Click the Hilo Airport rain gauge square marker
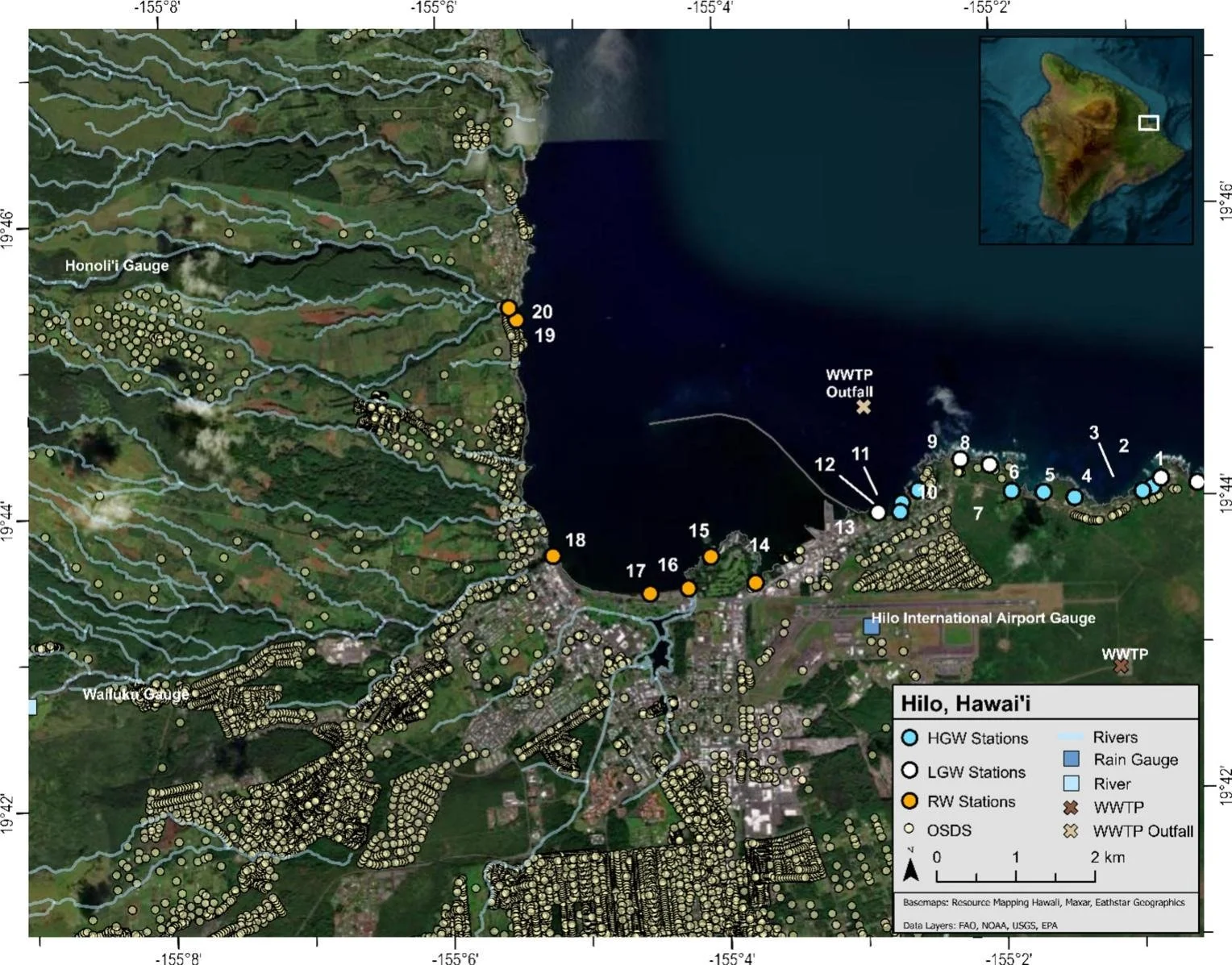 871,626
